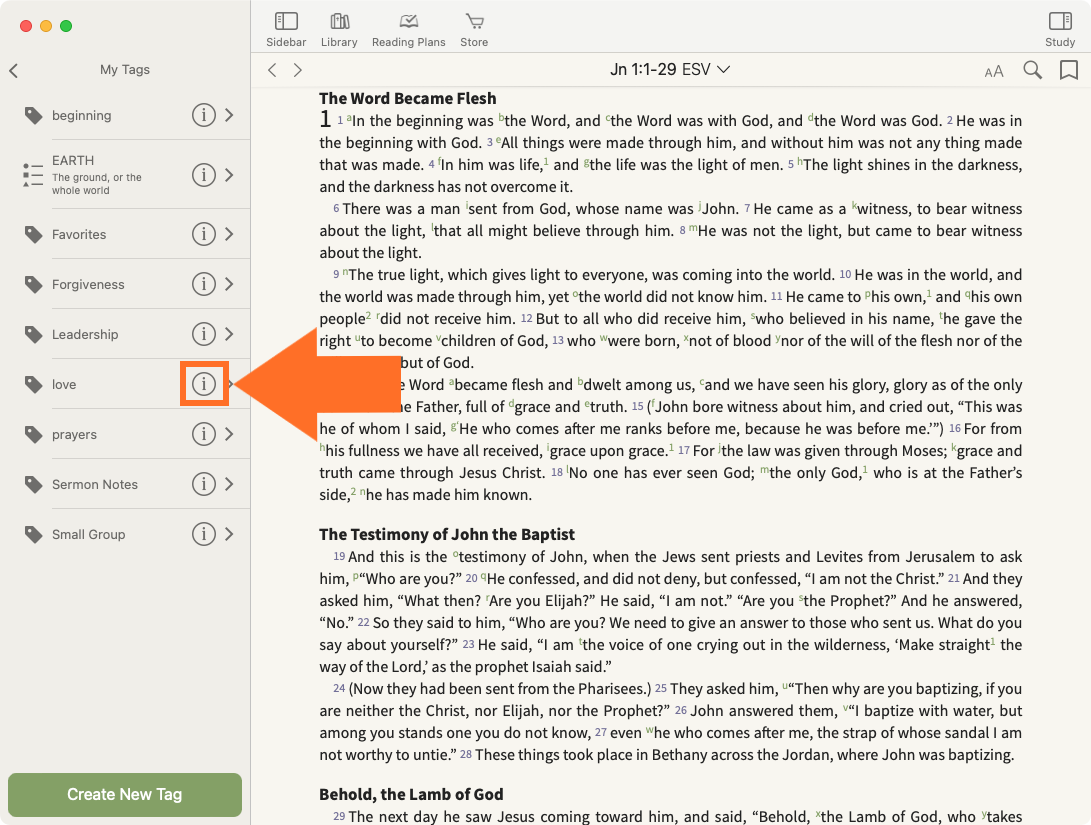This screenshot has width=1091, height=825.
Task: Open Reading Plans
Action: click(x=408, y=30)
